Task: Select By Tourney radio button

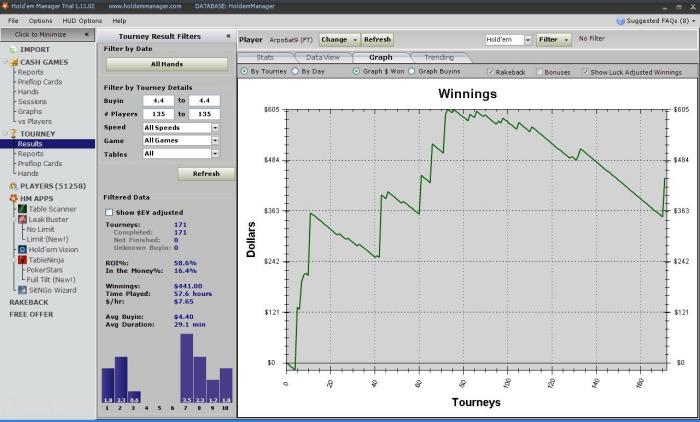Action: tap(244, 71)
